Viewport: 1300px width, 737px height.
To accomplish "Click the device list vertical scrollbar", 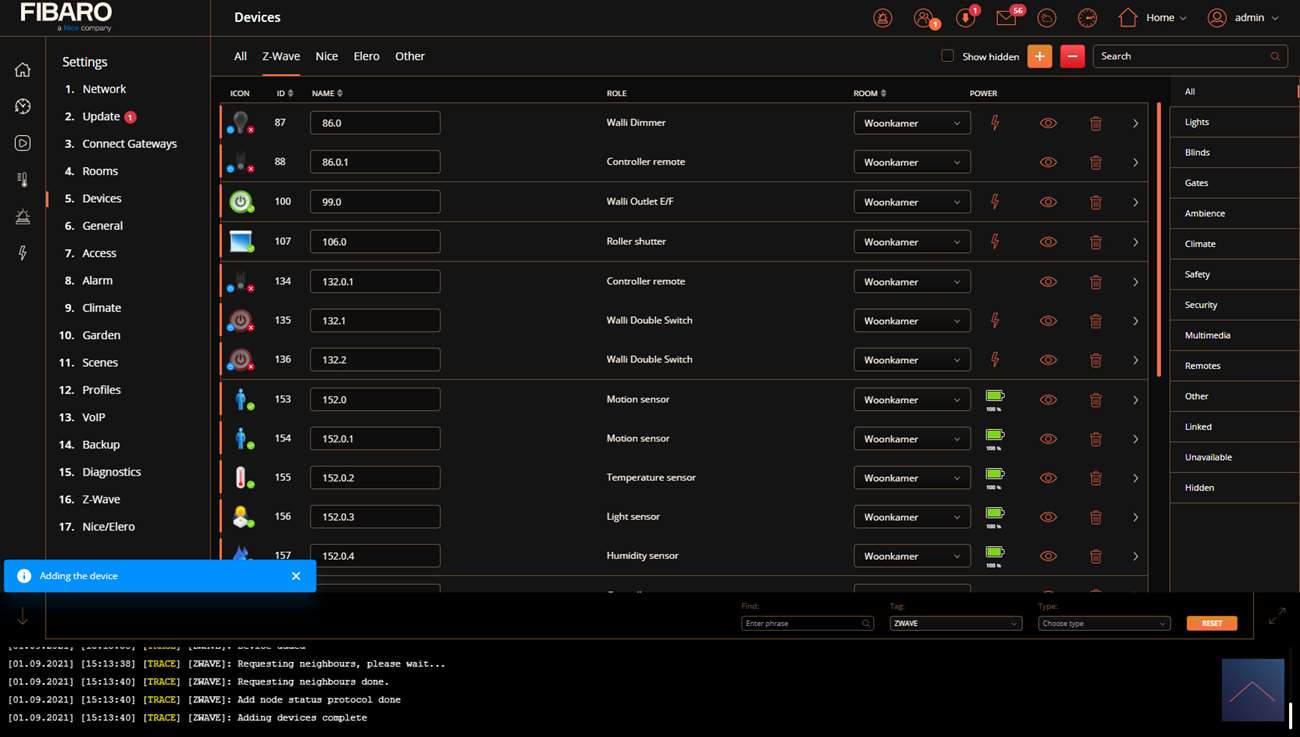I will point(1159,240).
